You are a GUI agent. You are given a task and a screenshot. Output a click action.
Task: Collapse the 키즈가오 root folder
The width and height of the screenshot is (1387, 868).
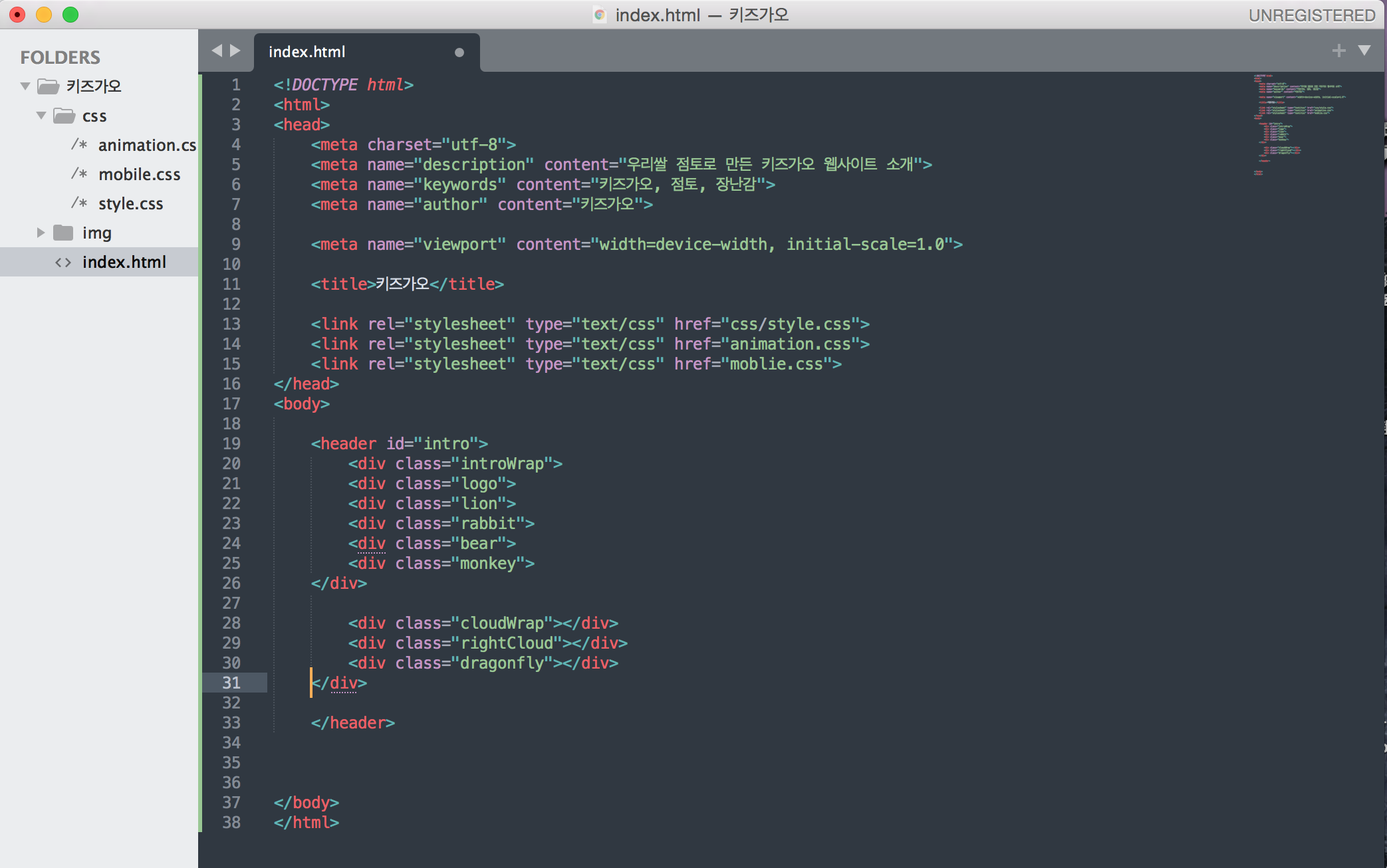[26, 86]
